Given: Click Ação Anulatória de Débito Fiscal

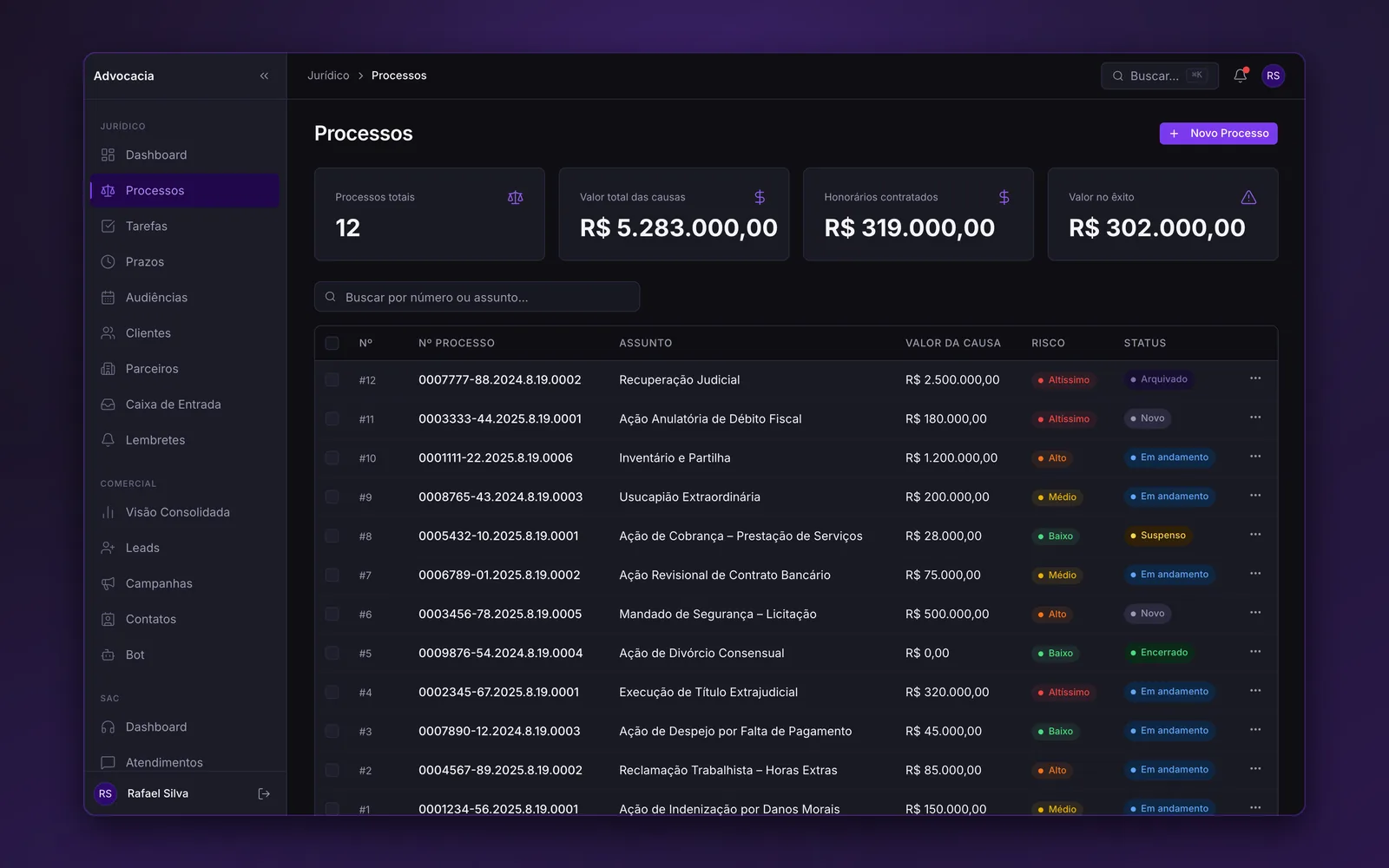Looking at the screenshot, I should coord(710,418).
